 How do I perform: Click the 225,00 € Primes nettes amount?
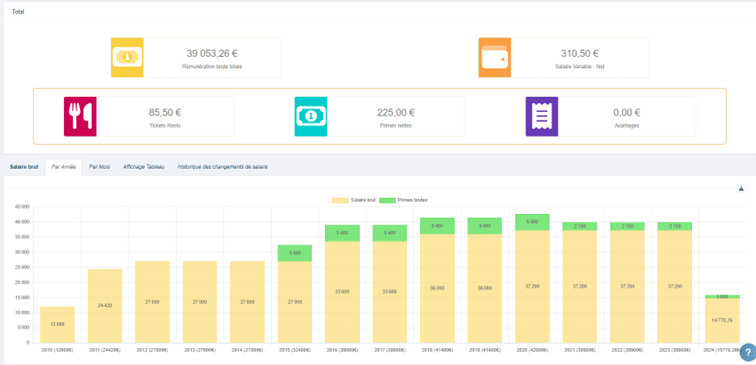396,113
